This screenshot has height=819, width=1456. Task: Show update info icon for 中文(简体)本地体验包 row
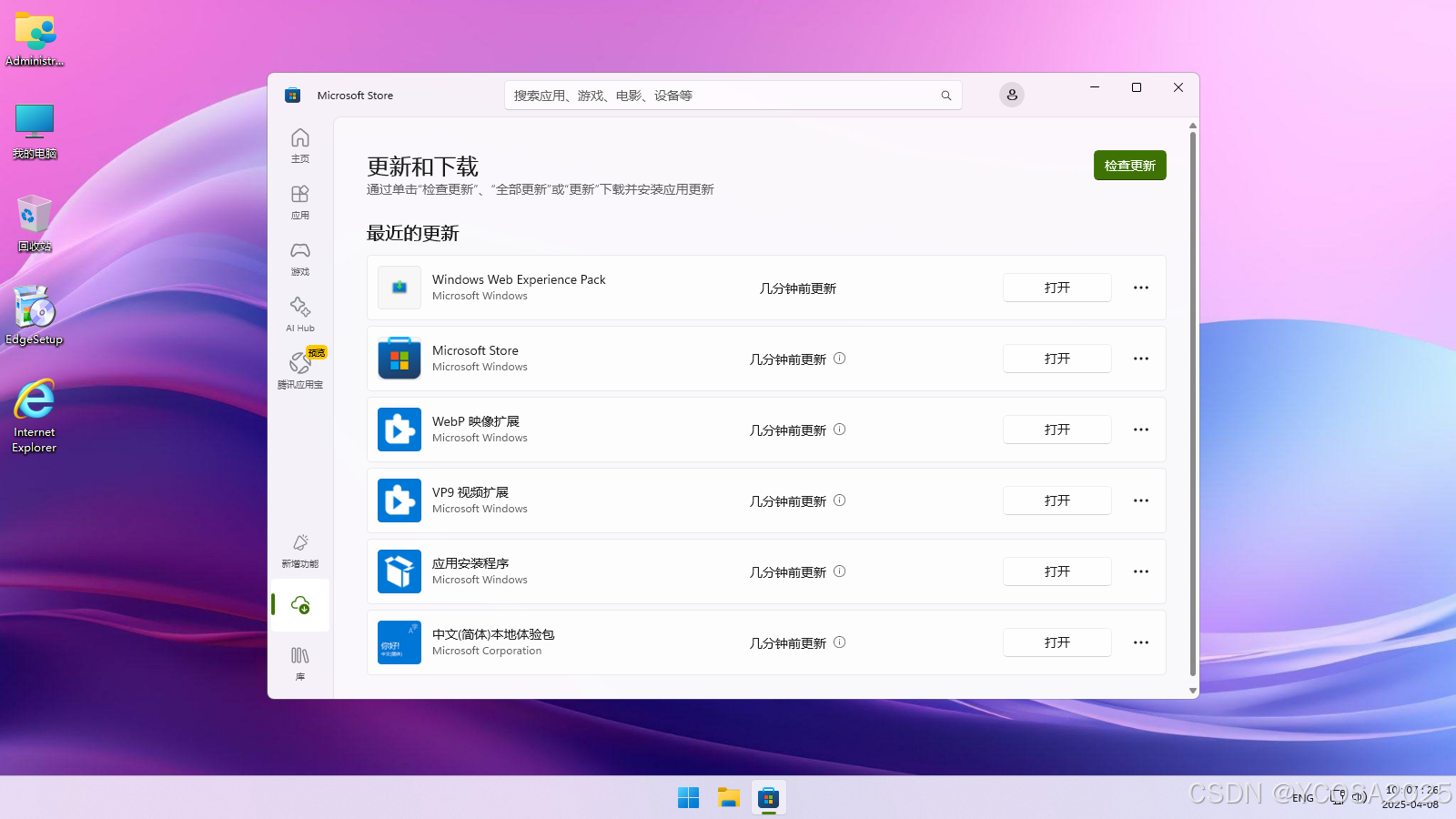[840, 642]
